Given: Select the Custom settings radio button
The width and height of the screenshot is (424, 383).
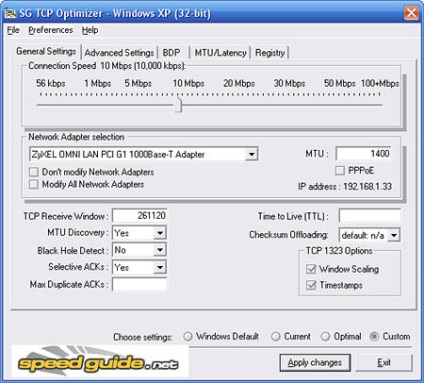Looking at the screenshot, I should point(374,336).
